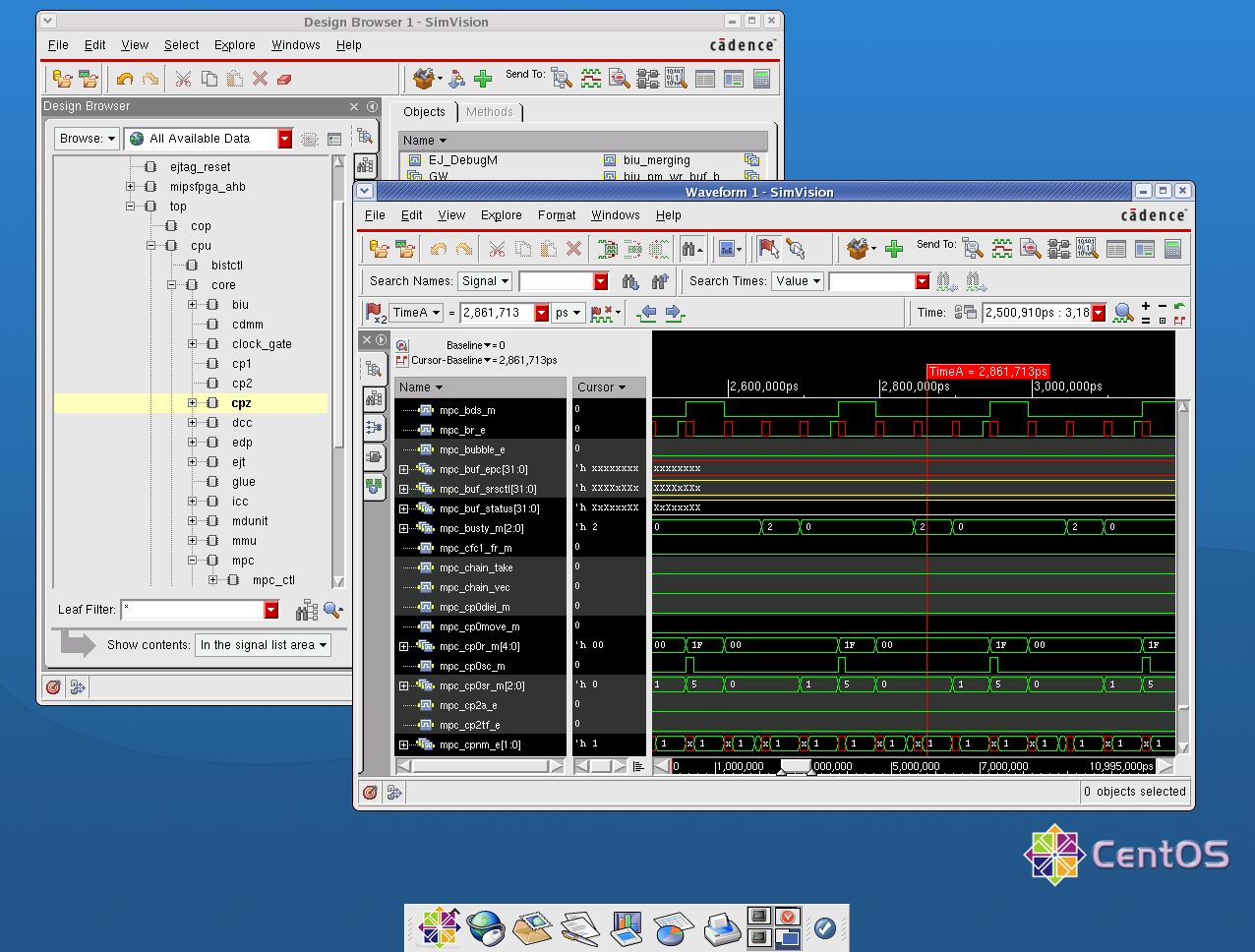The height and width of the screenshot is (952, 1255).
Task: Expand the mpc_busty_m[2:0] signal bus
Action: tap(403, 529)
